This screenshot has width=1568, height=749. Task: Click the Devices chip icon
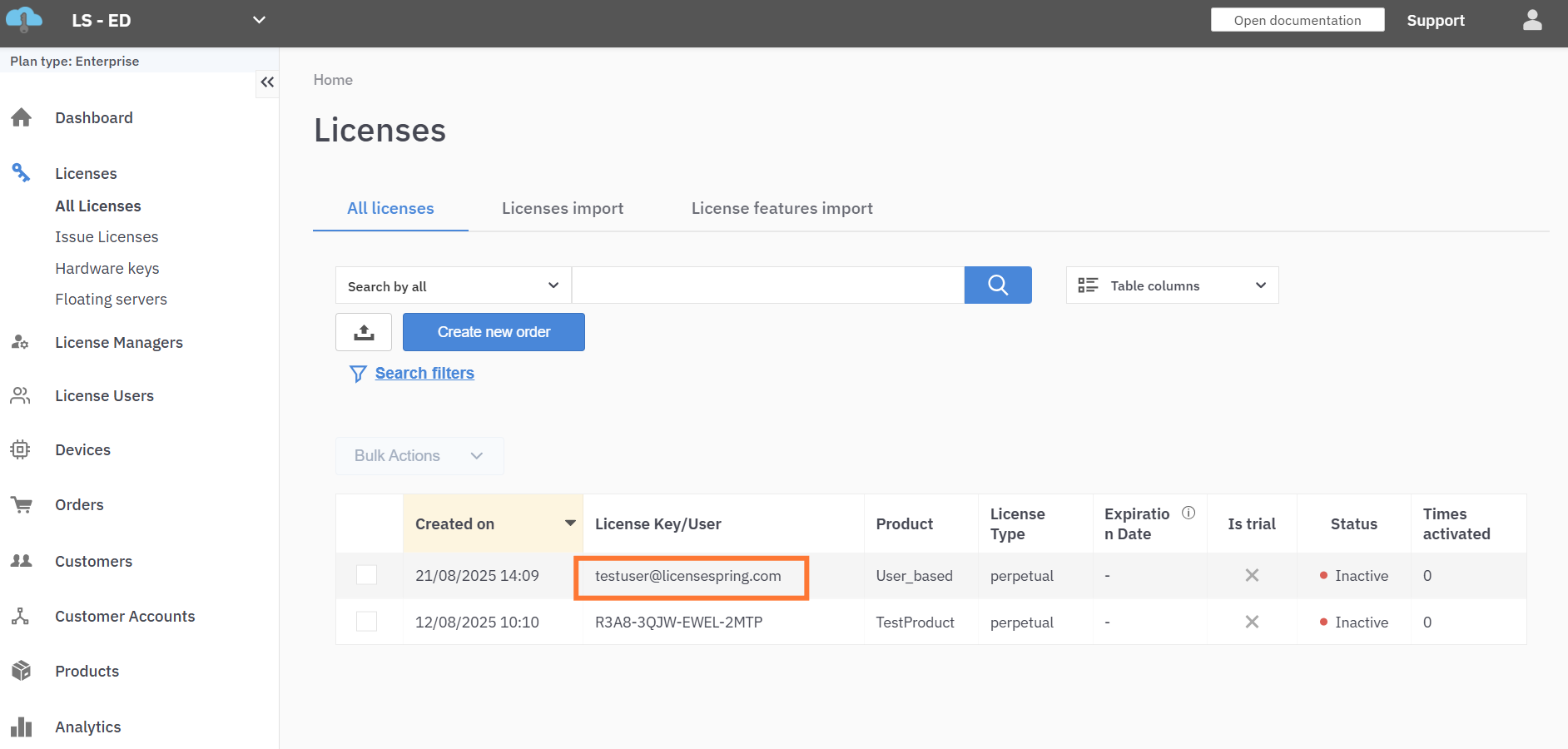pos(21,450)
